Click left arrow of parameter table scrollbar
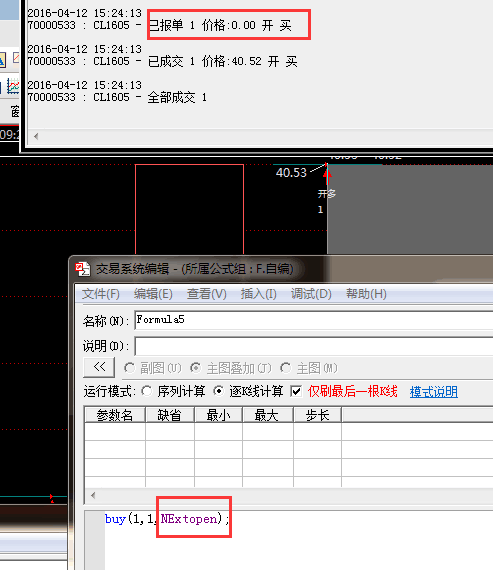 coord(93,495)
